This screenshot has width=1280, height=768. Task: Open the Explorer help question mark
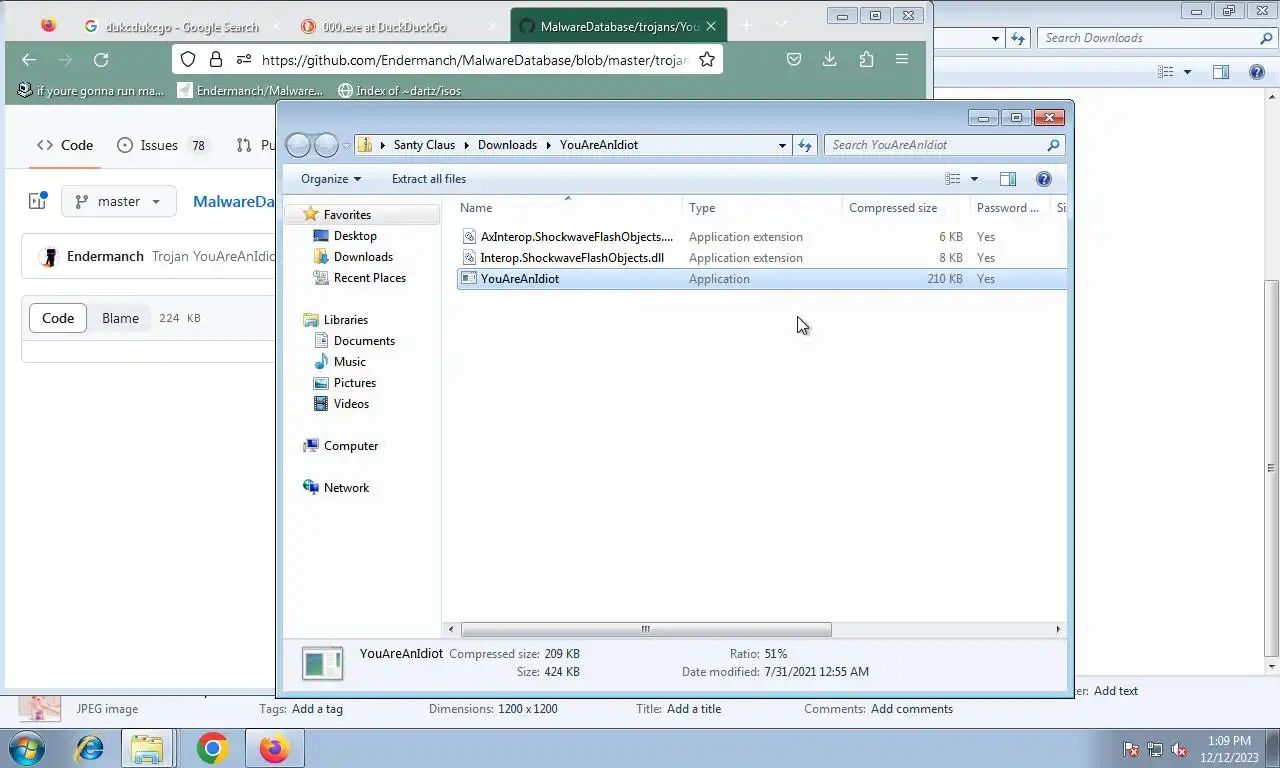1044,179
